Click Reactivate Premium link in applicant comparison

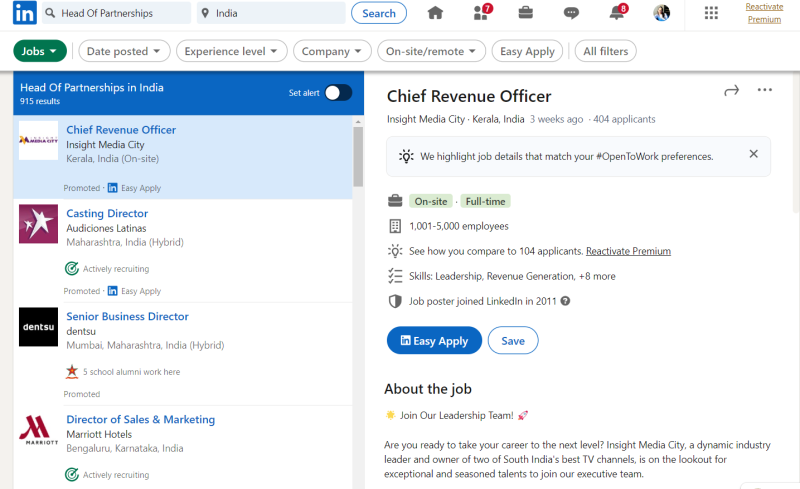628,251
